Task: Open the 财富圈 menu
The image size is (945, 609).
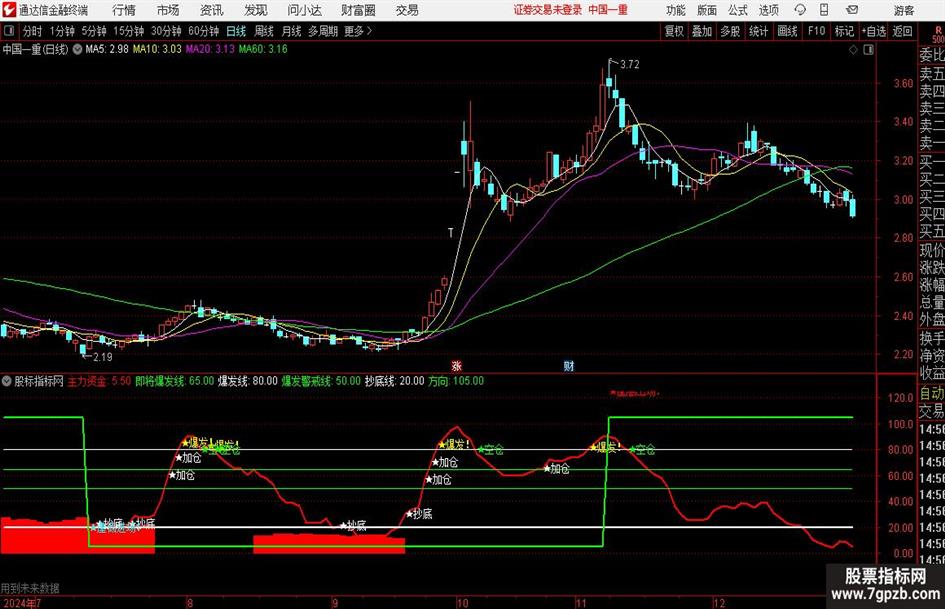Action: (x=358, y=10)
